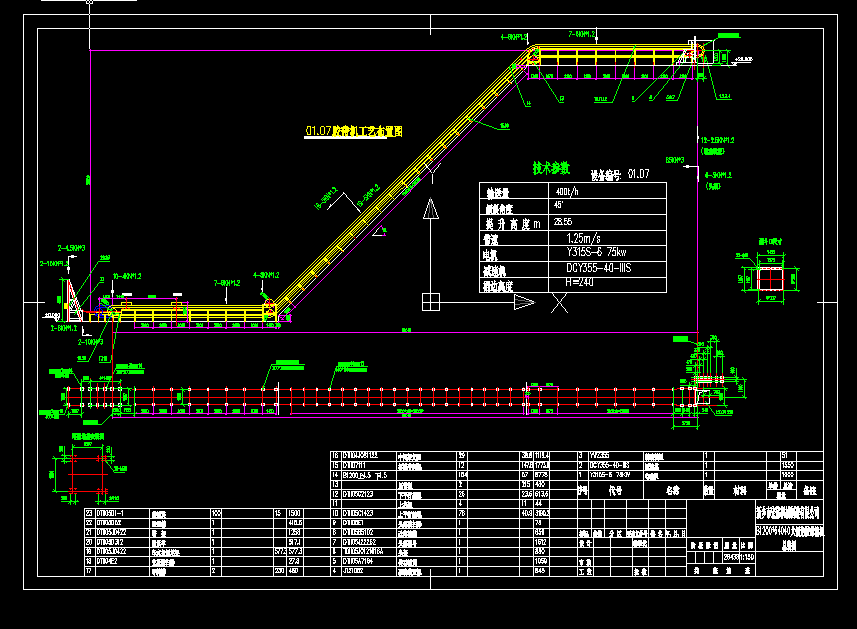Click the belt speed value 1.25m/s
The height and width of the screenshot is (629, 857).
click(x=583, y=237)
